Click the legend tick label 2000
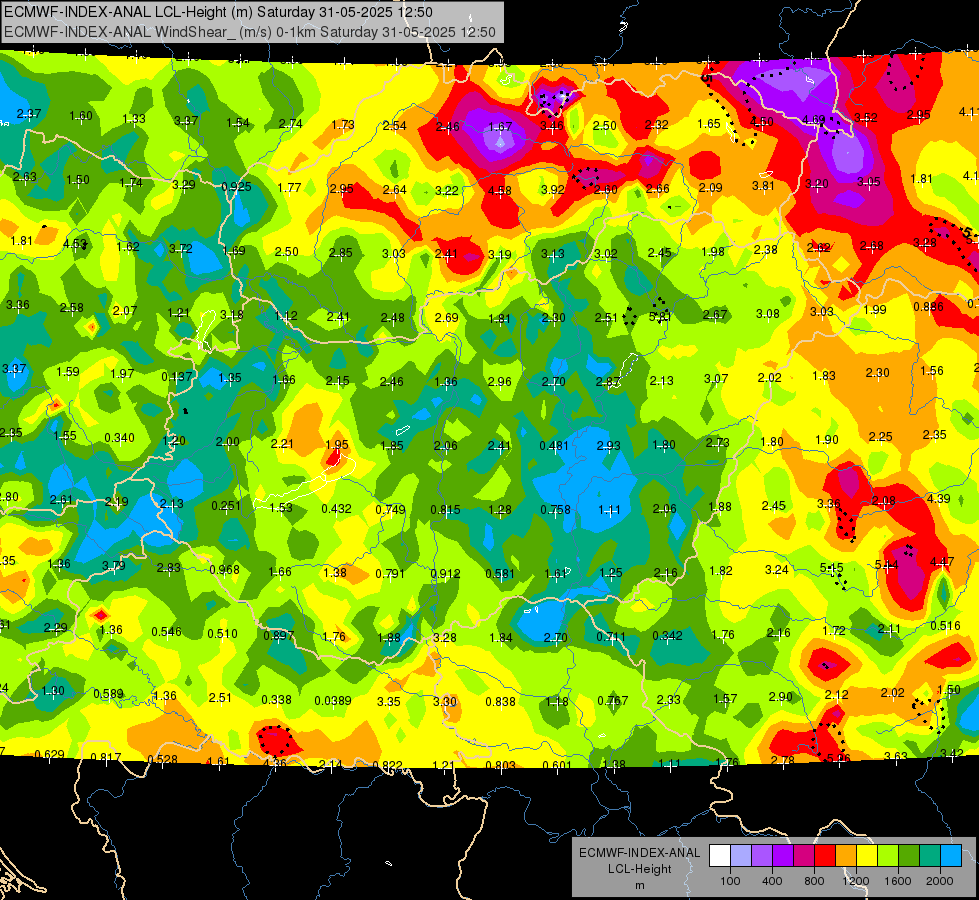The width and height of the screenshot is (979, 900). coord(940,881)
